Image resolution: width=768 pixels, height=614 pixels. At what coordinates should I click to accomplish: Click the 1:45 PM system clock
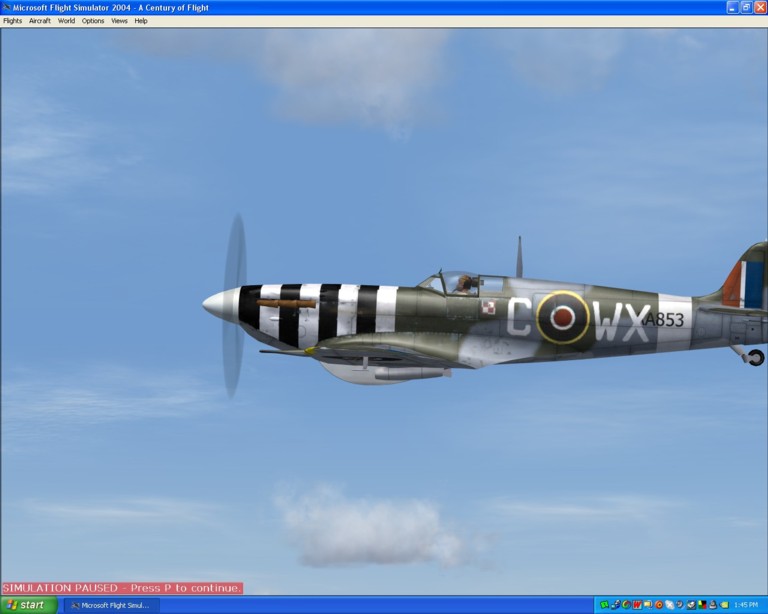click(x=746, y=605)
